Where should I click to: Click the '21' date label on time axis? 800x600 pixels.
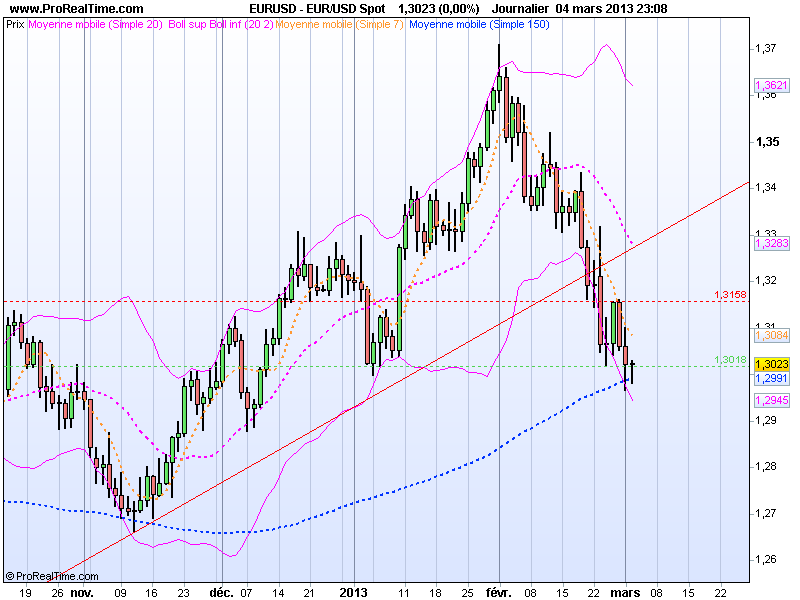coord(309,592)
